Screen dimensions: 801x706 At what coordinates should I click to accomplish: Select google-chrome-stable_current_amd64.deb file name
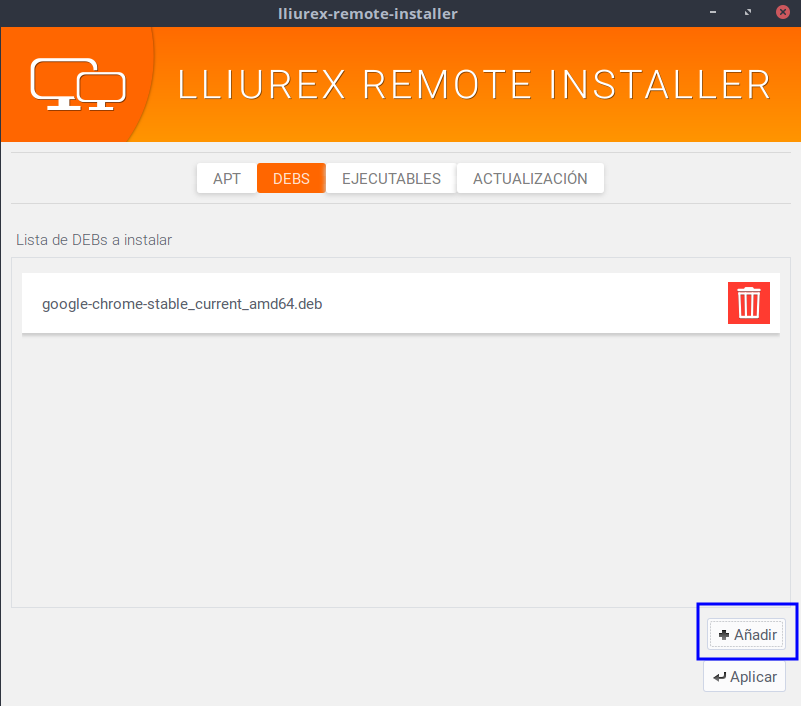click(182, 304)
